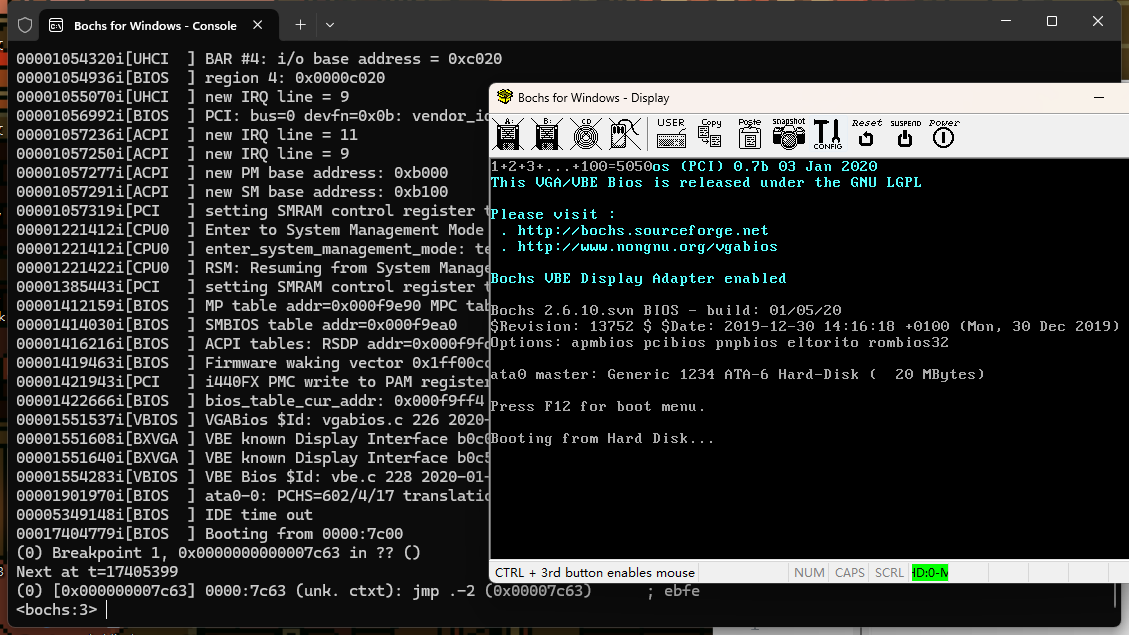The width and height of the screenshot is (1129, 635).
Task: Click 'Bochs VBE Display Adapter enabled' text
Action: click(x=638, y=279)
